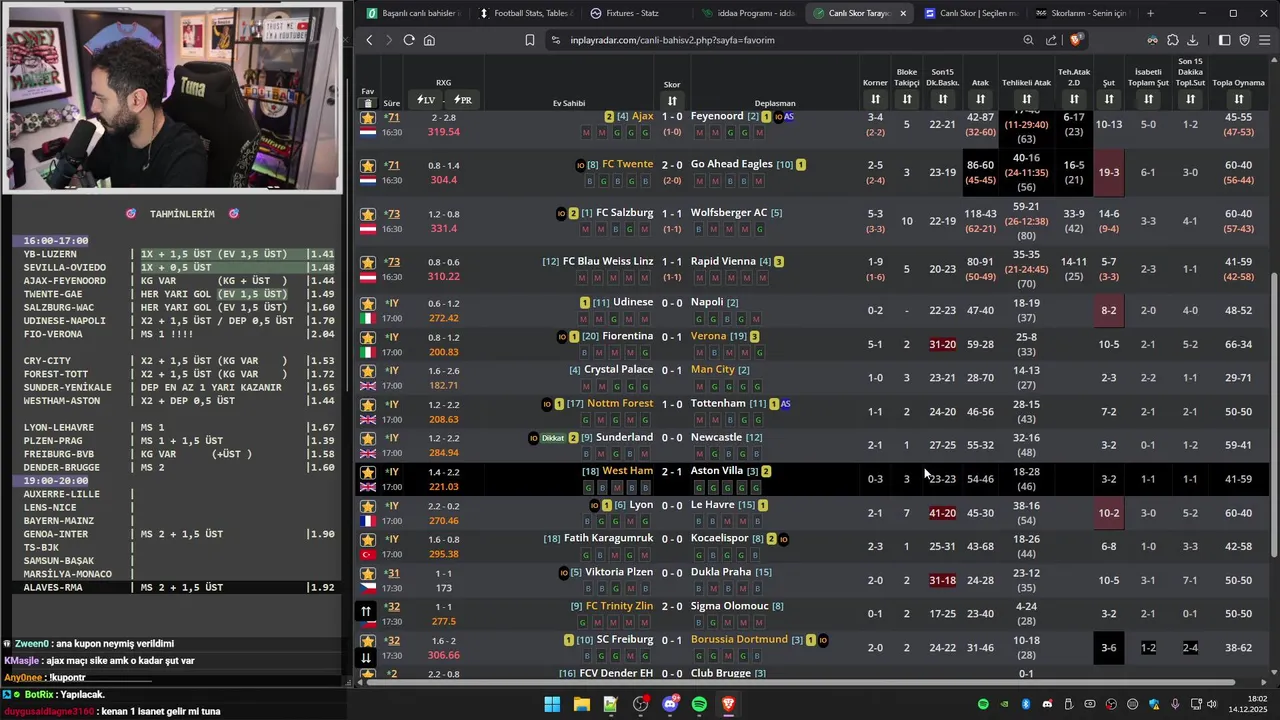Open the Wolfsberger AC team link

[729, 213]
